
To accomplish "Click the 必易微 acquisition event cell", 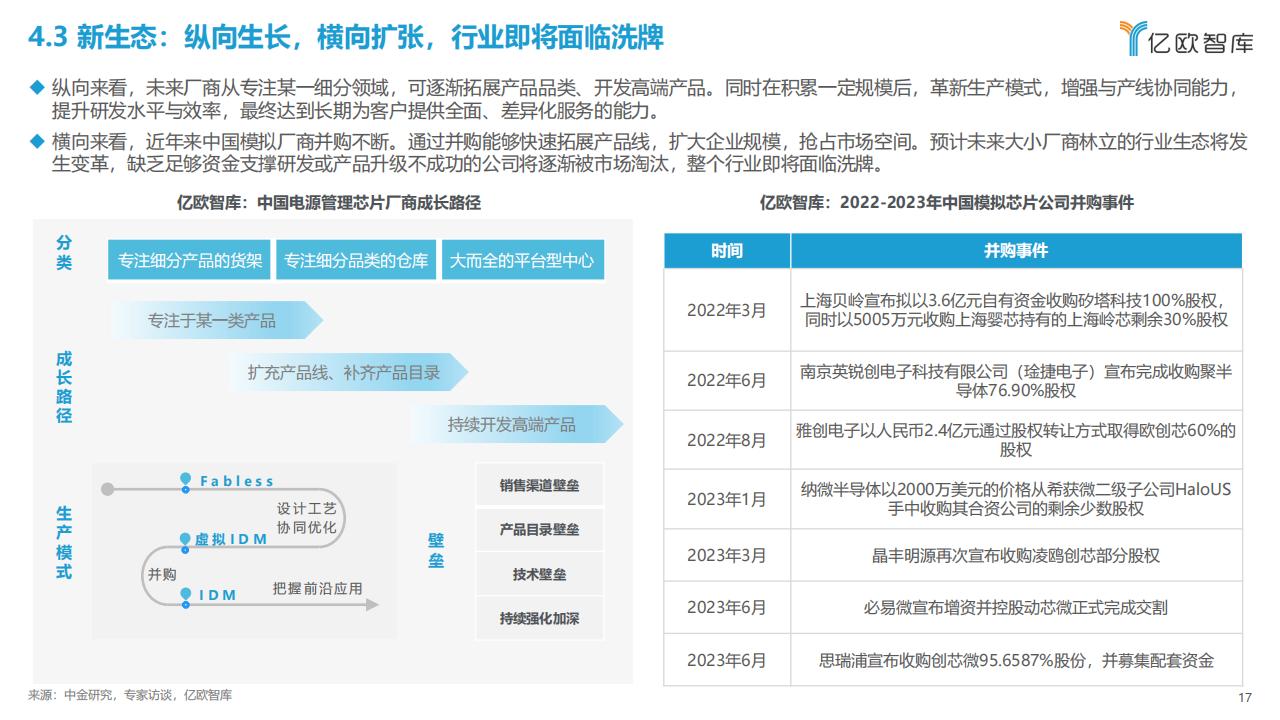I will 1016,607.
